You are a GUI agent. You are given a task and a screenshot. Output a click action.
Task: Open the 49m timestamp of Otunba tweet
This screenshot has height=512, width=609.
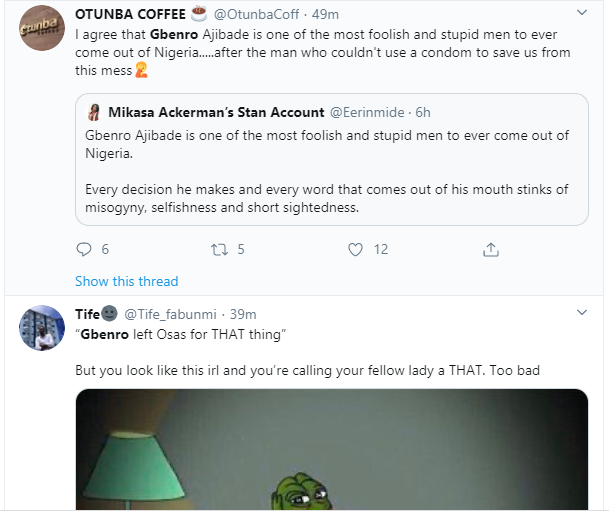(325, 14)
